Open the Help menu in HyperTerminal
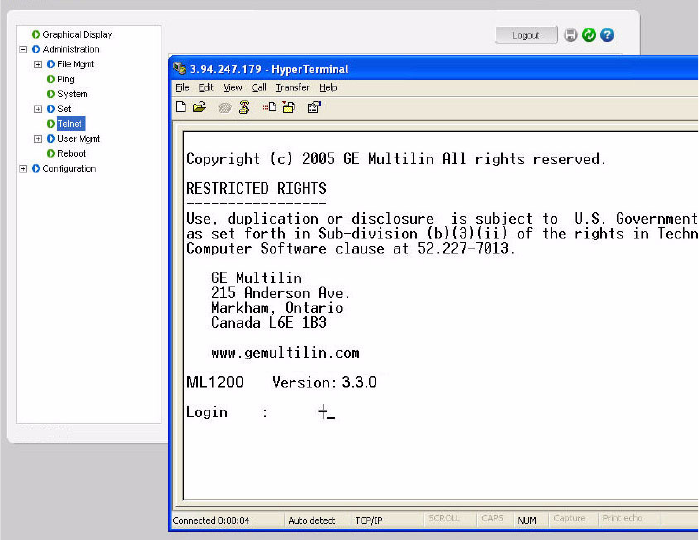 pos(328,87)
